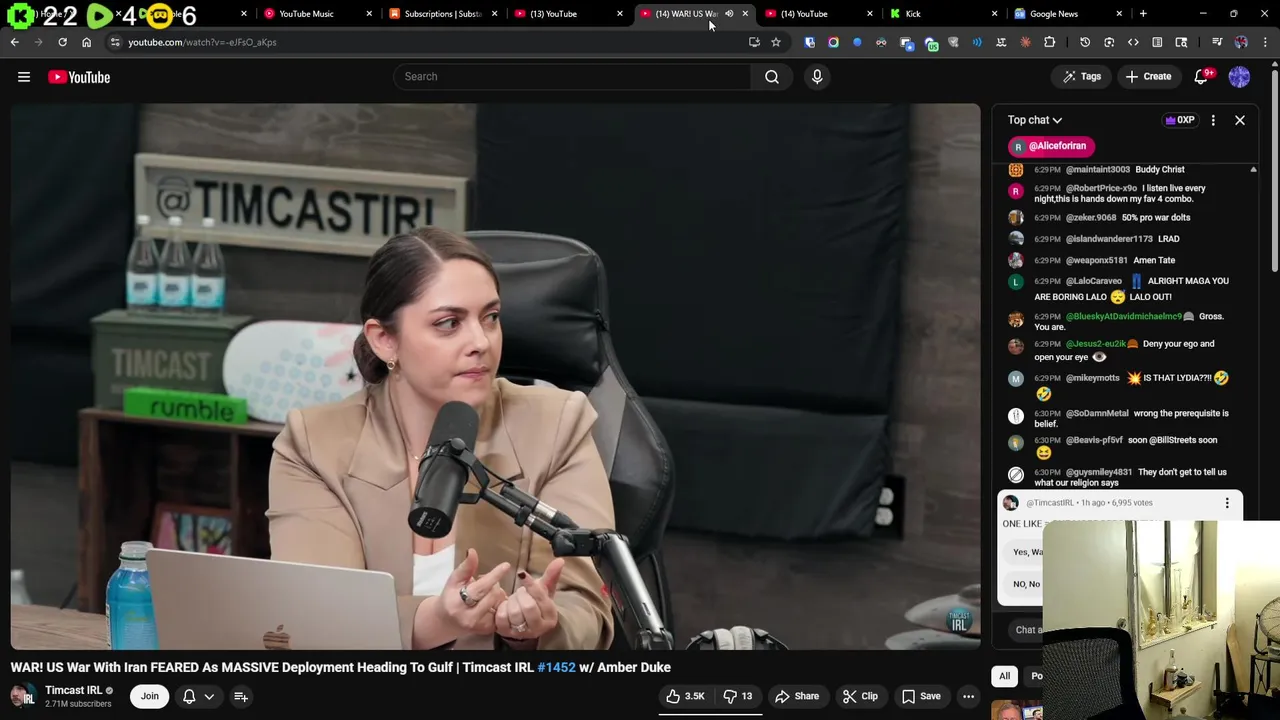Open the #1452 hashtag link in title
Viewport: 1280px width, 720px height.
coord(556,667)
